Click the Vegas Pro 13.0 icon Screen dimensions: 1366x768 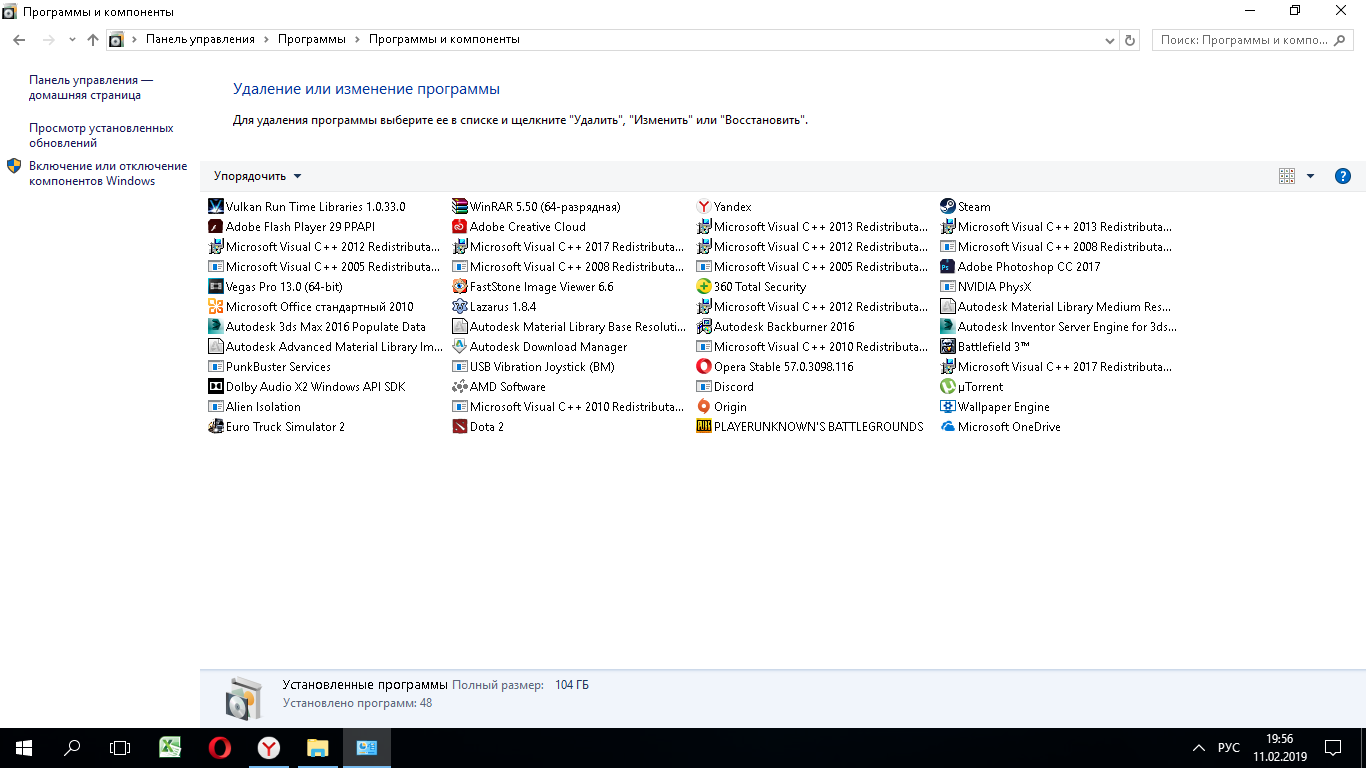click(x=216, y=287)
